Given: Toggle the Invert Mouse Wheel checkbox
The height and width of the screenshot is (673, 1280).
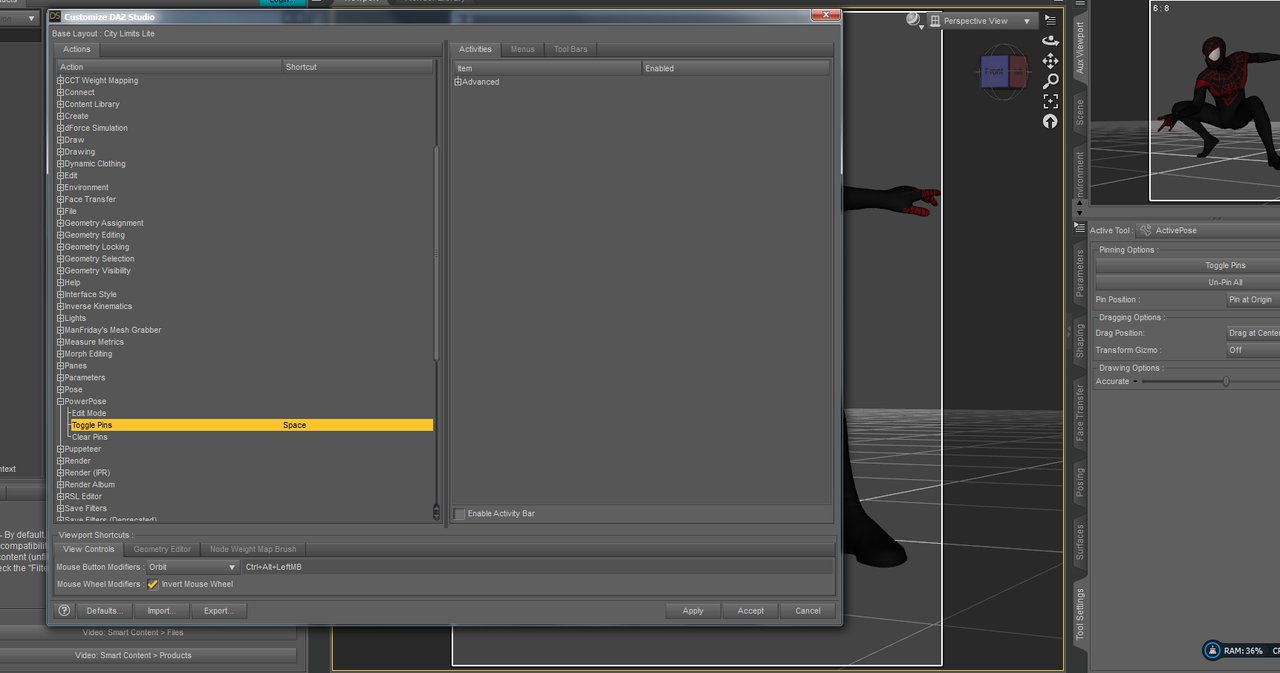Looking at the screenshot, I should 153,584.
